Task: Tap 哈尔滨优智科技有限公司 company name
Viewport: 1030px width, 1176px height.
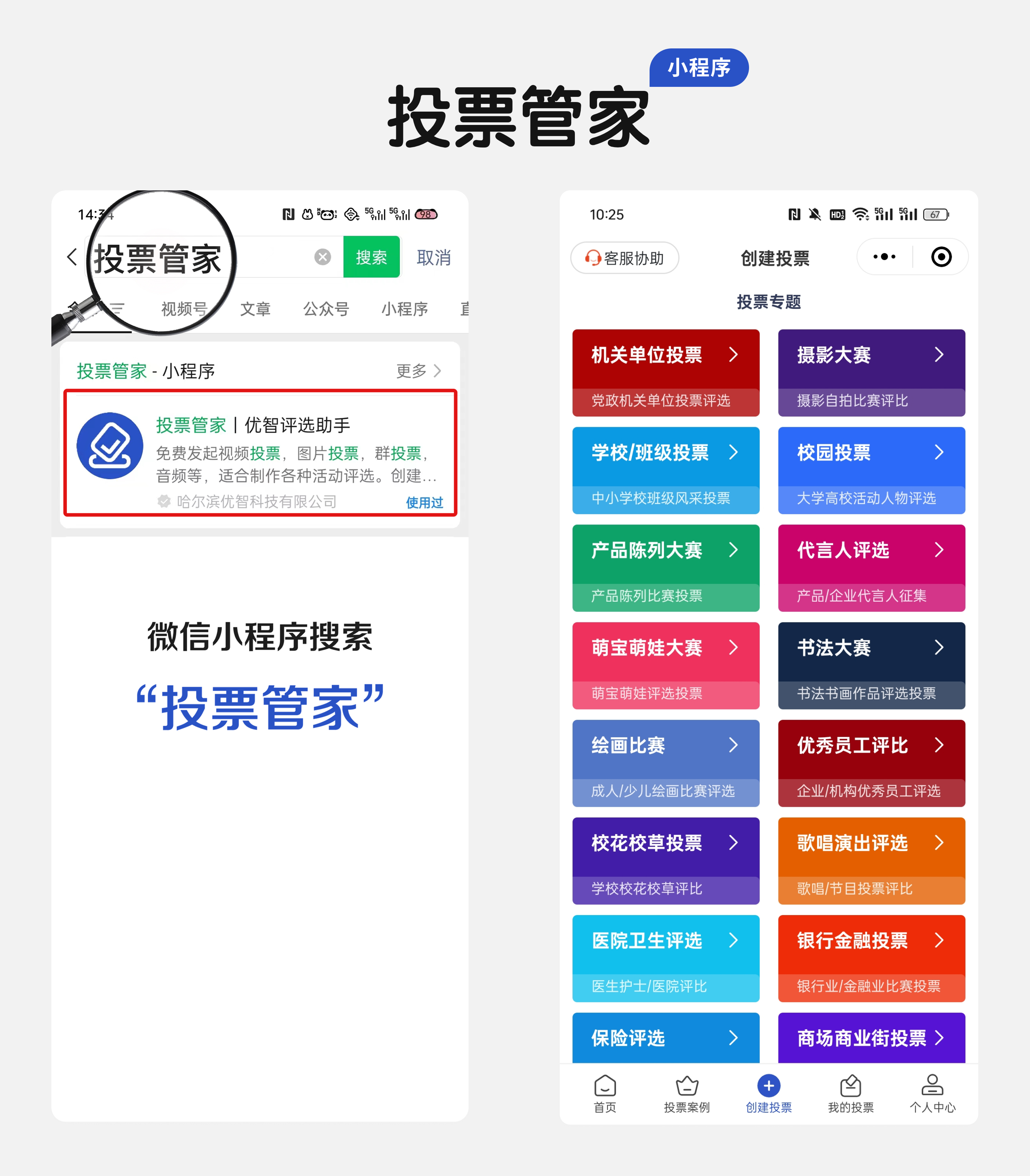Action: pos(256,502)
